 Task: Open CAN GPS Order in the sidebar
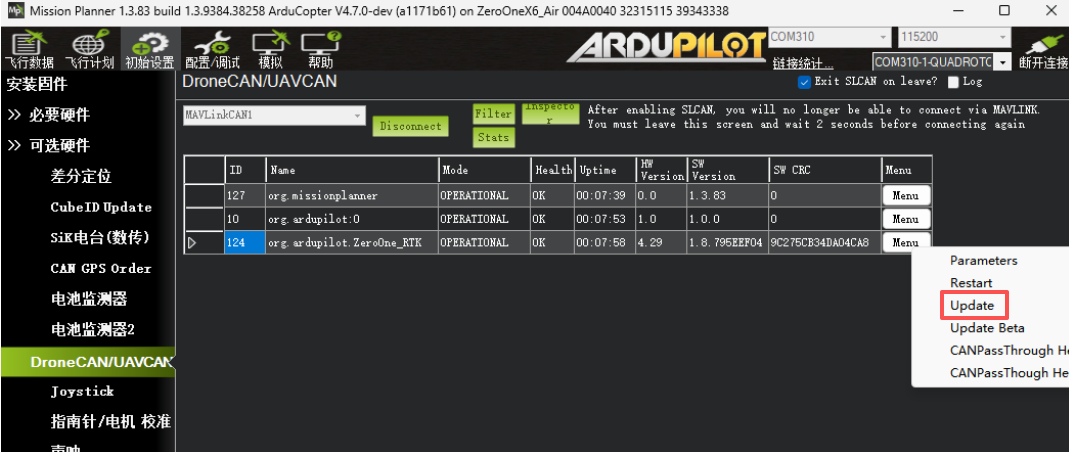point(101,269)
